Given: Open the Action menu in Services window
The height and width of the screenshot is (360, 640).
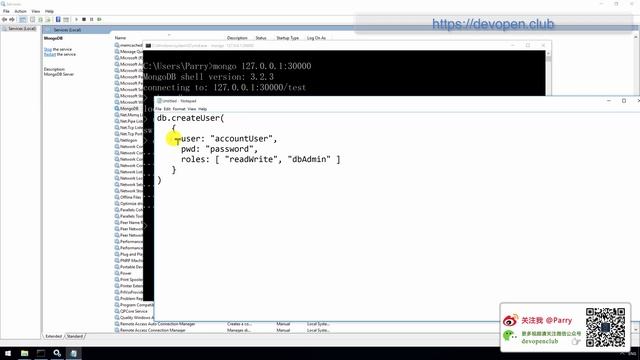Looking at the screenshot, I should [20, 11].
